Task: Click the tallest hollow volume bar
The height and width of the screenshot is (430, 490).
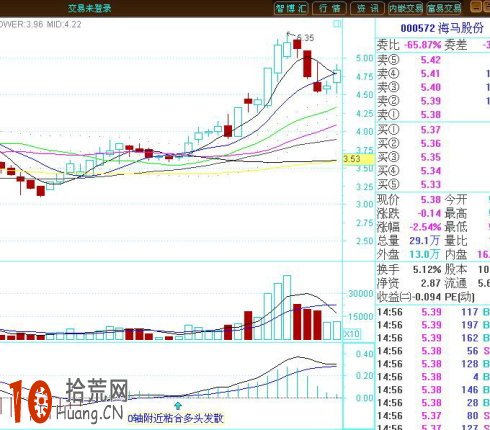Action: (287, 307)
